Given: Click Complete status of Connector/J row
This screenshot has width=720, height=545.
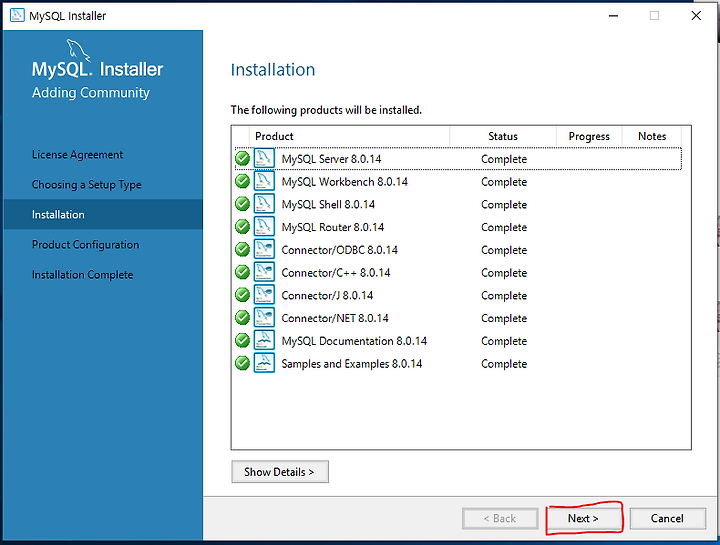Looking at the screenshot, I should 504,296.
